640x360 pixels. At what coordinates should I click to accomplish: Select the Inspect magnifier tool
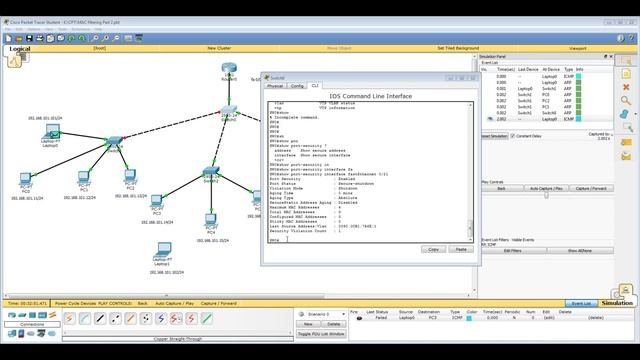pos(625,100)
